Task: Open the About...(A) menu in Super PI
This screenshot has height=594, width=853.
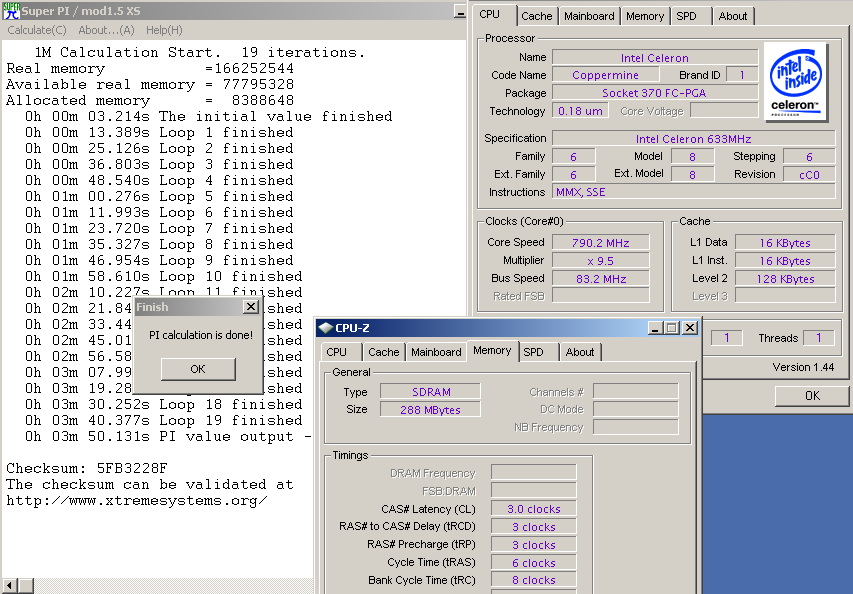Action: click(106, 30)
